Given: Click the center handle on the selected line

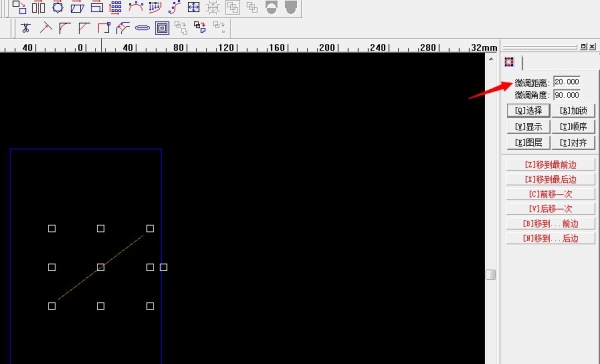Looking at the screenshot, I should pos(101,267).
